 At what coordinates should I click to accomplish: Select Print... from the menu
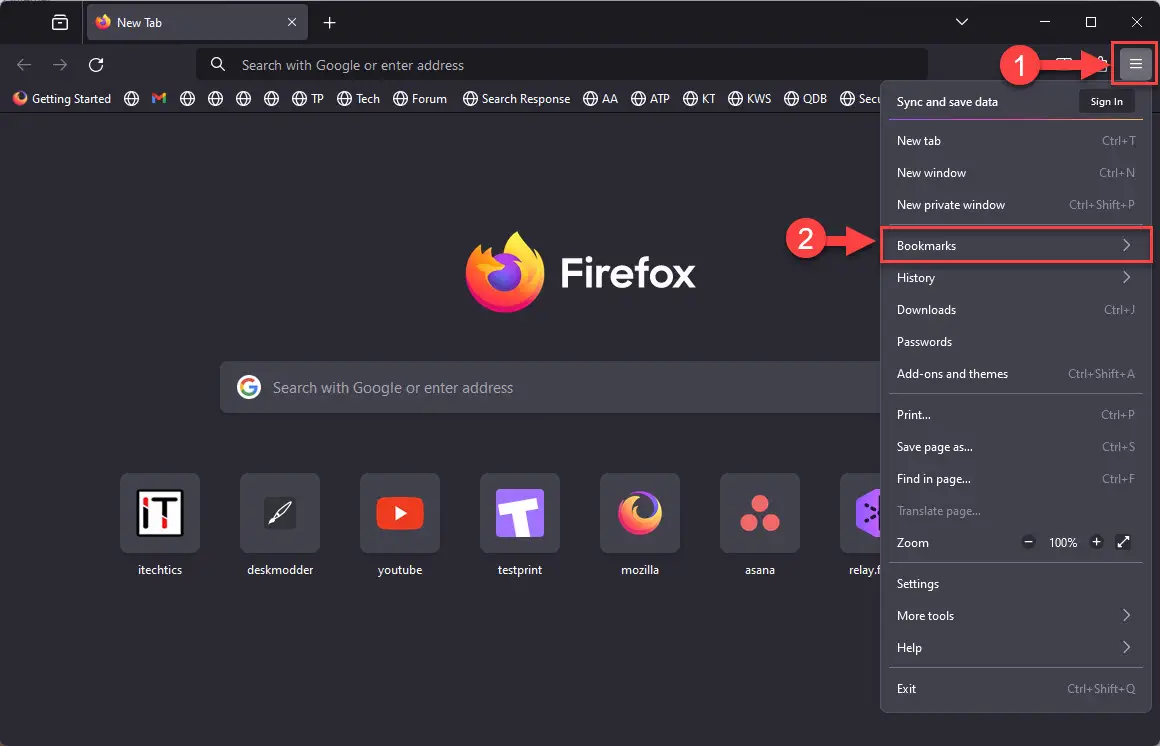[1016, 414]
